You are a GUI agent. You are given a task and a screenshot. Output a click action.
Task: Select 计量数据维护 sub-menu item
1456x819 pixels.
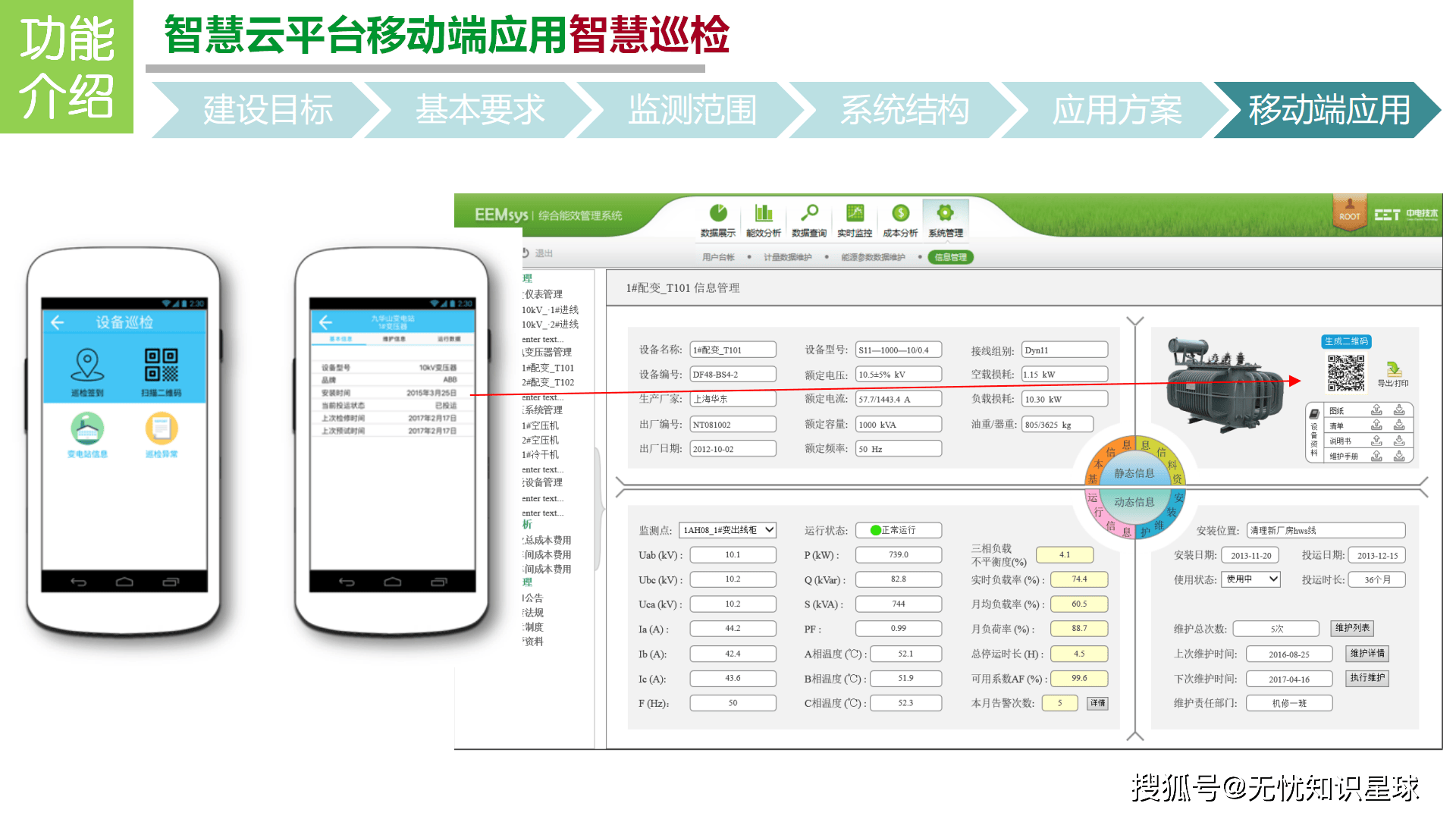(x=787, y=257)
